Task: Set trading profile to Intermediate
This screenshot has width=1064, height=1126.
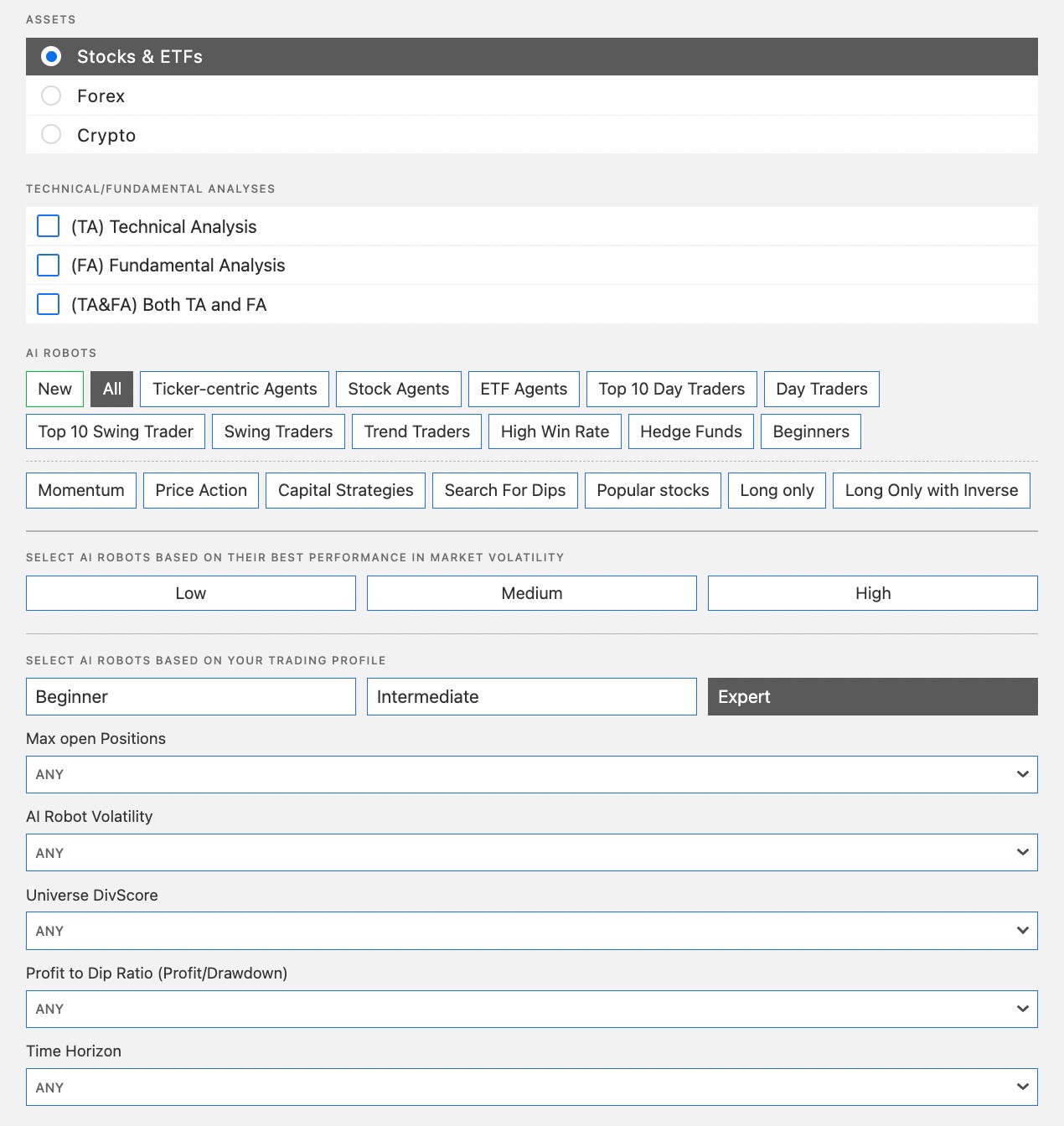Action: (x=531, y=696)
